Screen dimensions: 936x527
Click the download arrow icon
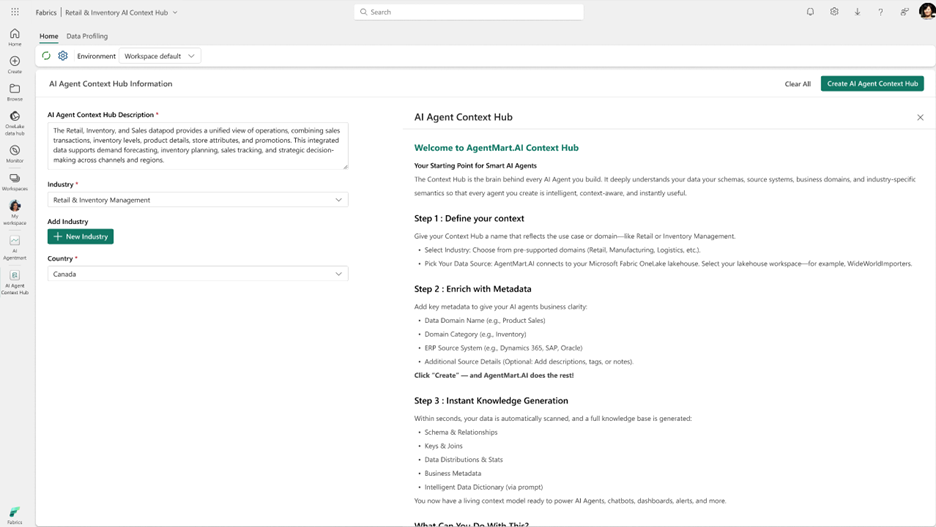(x=857, y=12)
